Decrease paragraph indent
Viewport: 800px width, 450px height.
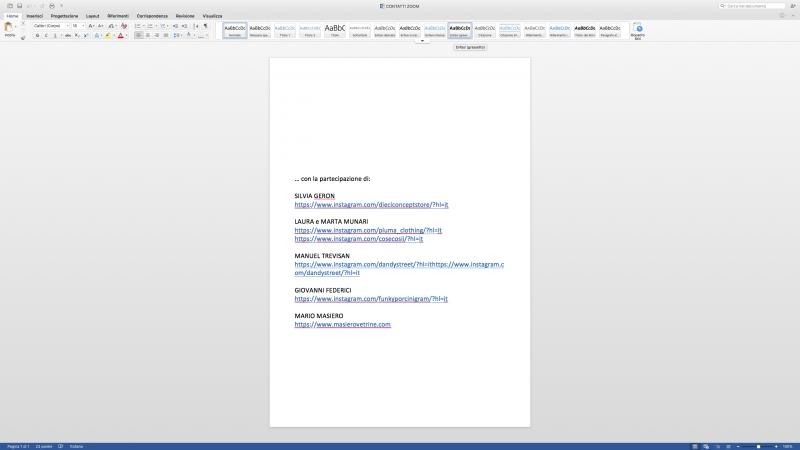[x=176, y=26]
